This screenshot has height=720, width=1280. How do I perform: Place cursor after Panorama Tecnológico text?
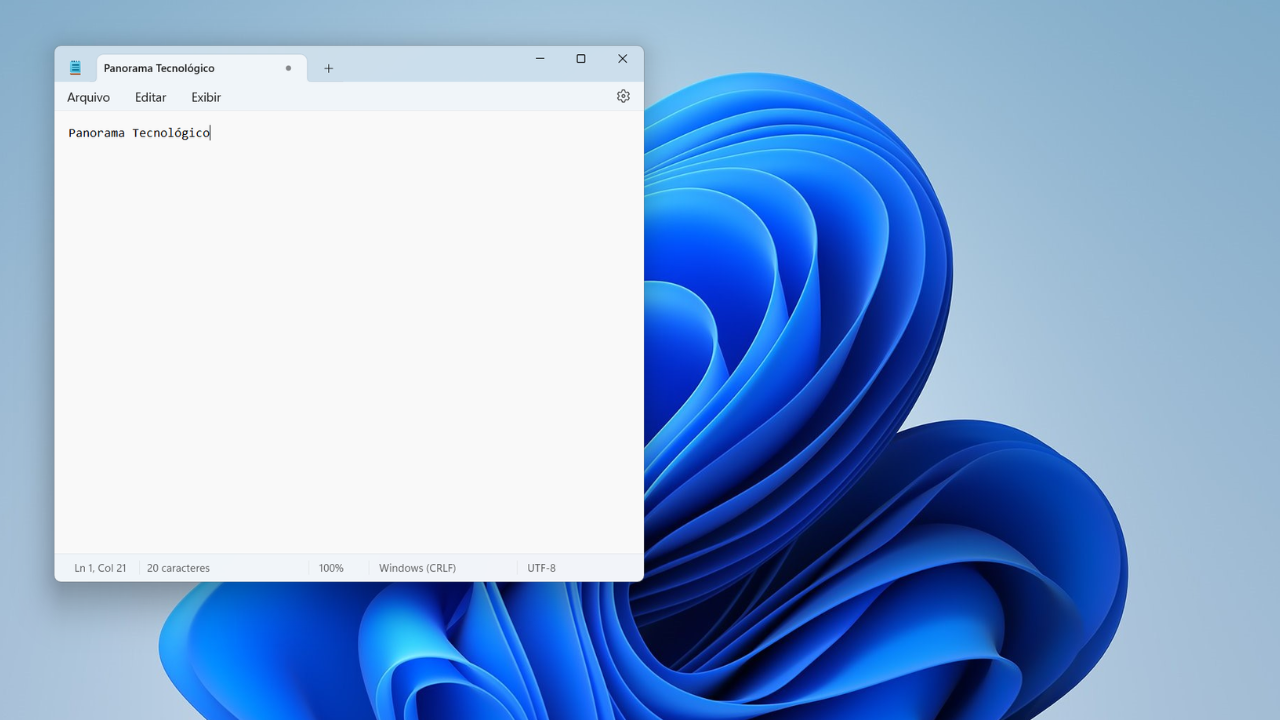211,132
